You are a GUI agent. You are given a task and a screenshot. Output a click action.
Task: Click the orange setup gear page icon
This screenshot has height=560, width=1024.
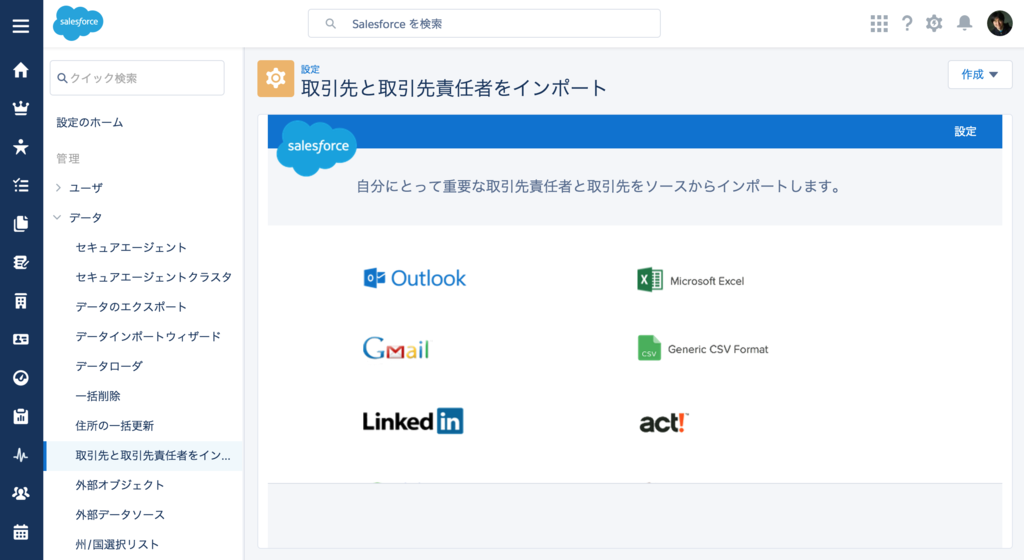[276, 78]
